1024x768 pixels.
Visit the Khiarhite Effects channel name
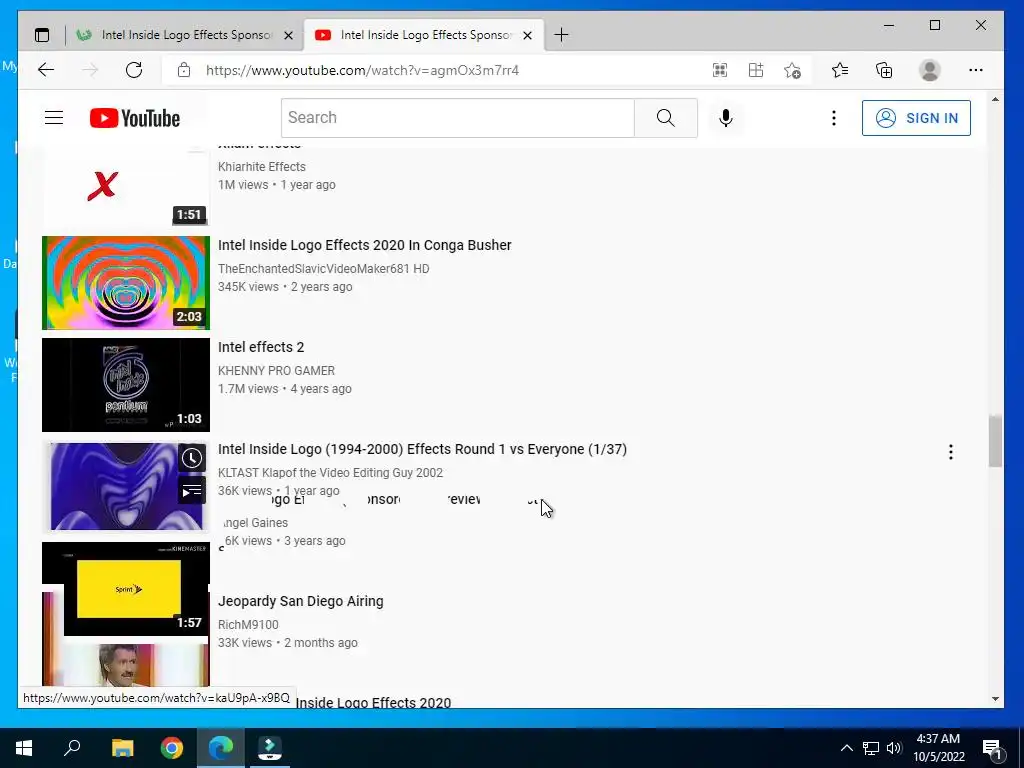(x=262, y=167)
